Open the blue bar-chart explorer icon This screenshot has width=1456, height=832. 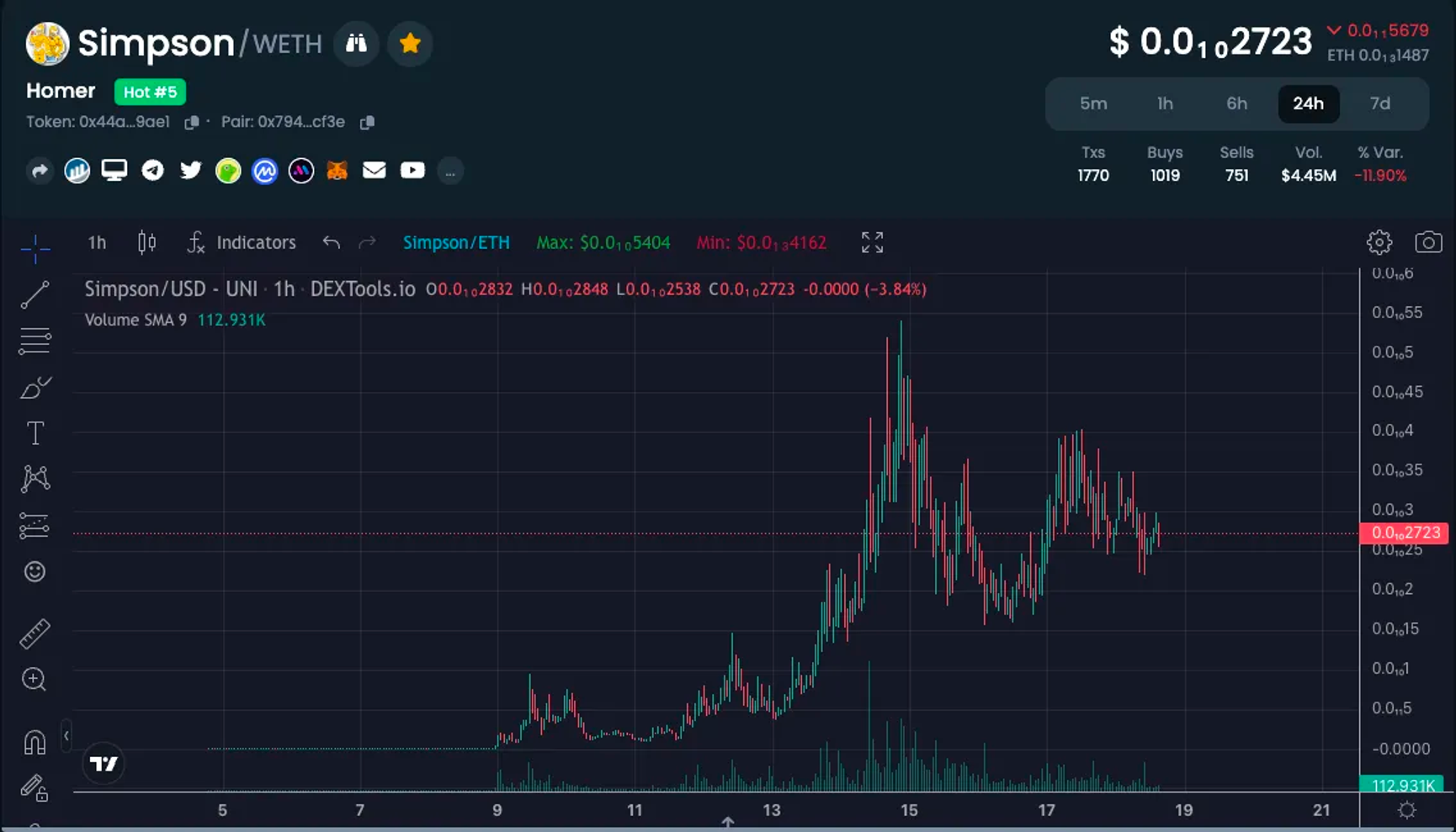(x=77, y=171)
